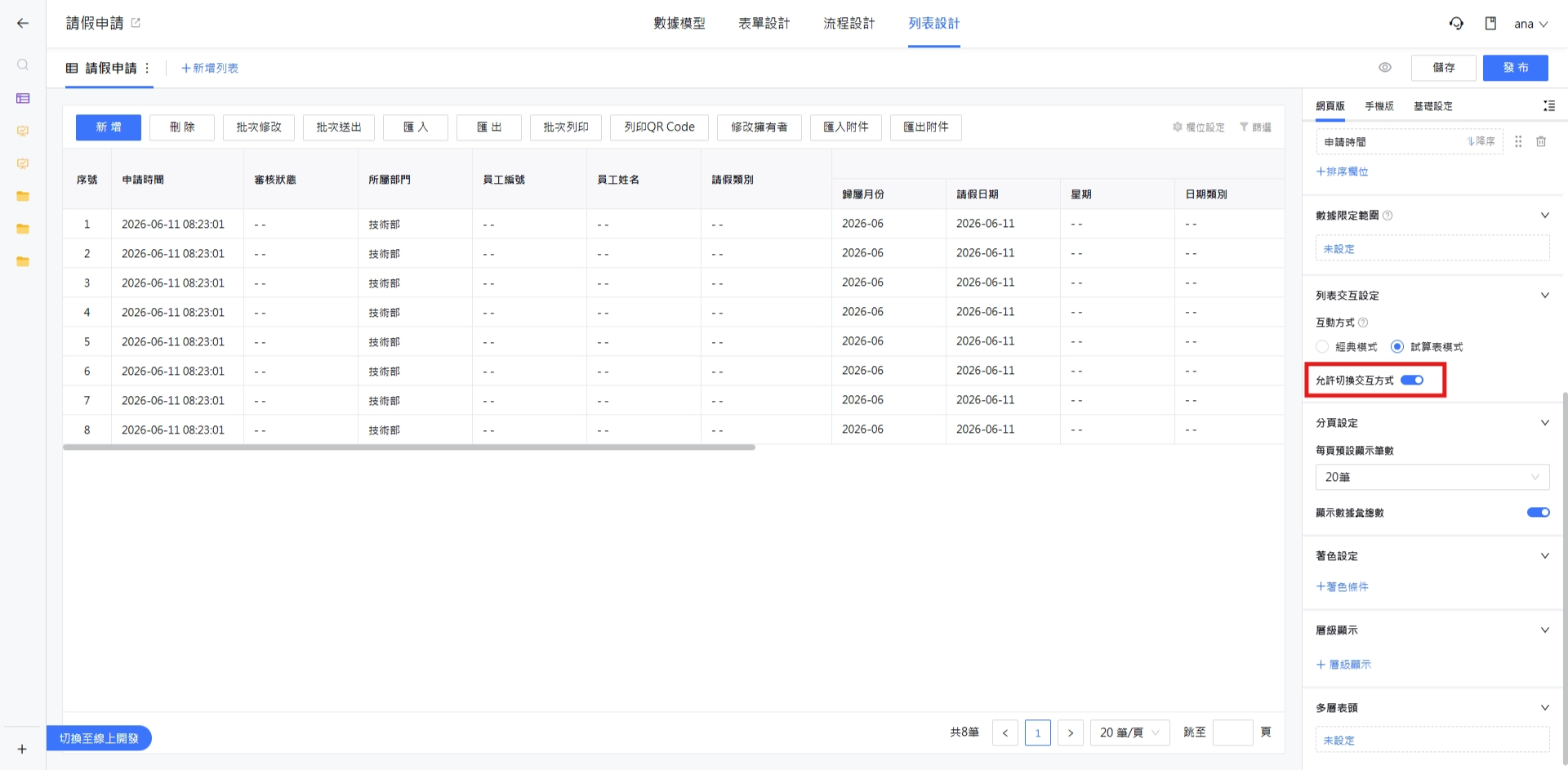Click the 儲存 button
Screen dimensions: 1568x770
coord(1444,68)
